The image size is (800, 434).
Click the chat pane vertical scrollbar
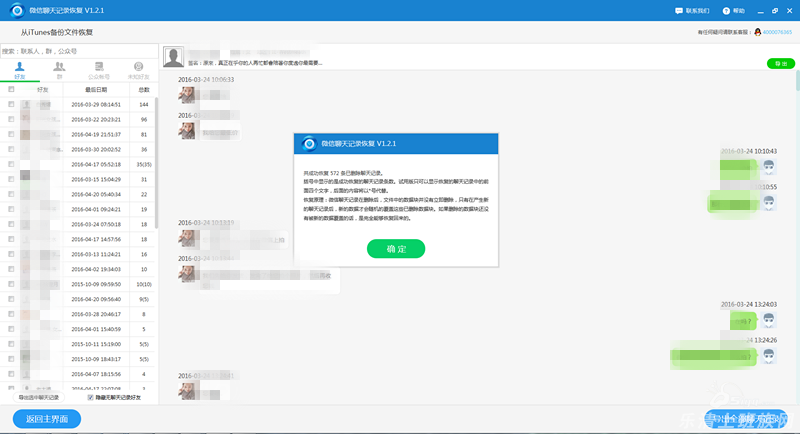tap(797, 81)
